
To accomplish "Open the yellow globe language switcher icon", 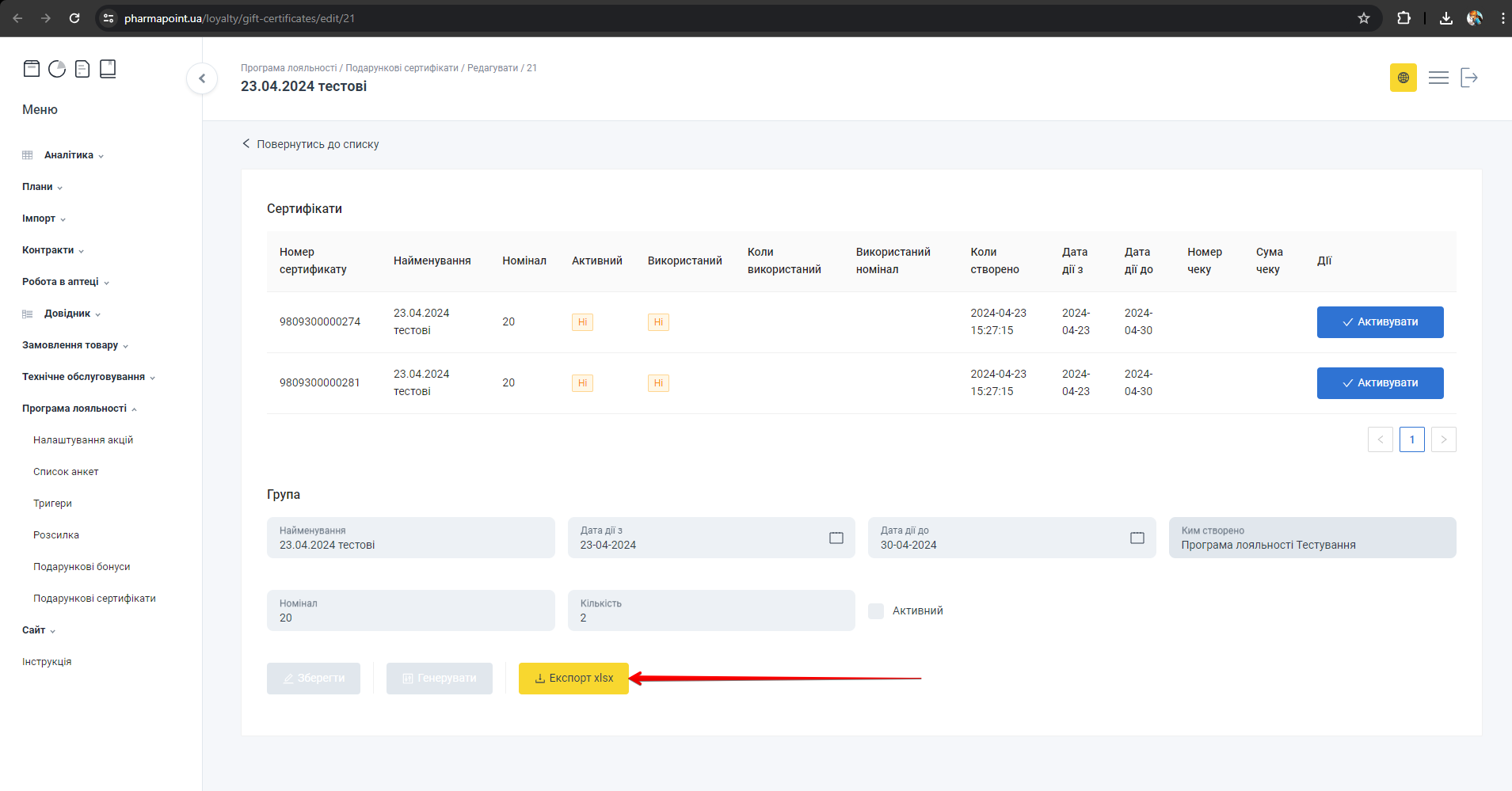I will point(1403,78).
